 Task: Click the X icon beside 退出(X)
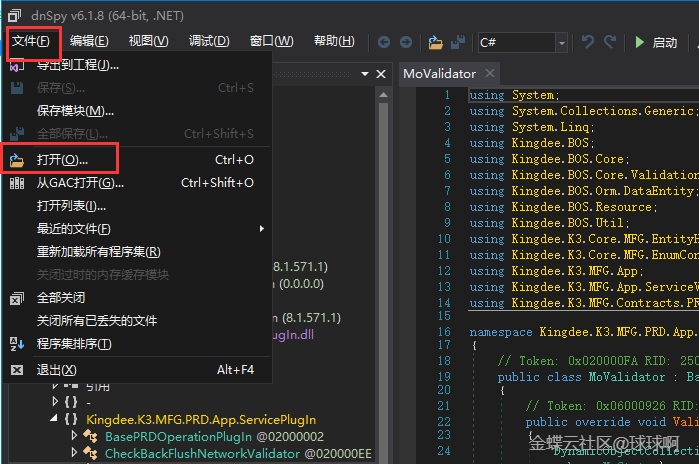tap(17, 370)
